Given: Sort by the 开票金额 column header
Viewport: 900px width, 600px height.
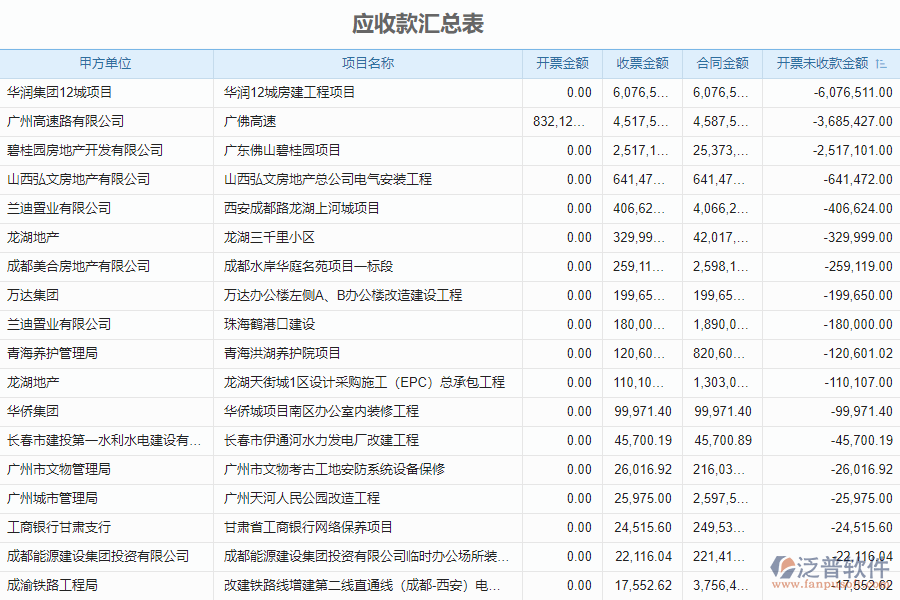Looking at the screenshot, I should tap(562, 63).
